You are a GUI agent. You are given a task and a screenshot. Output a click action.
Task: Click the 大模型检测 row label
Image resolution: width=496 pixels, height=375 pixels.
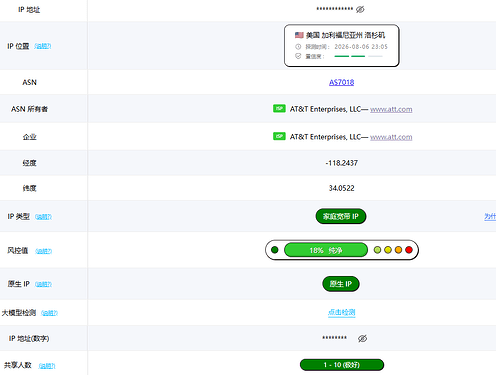tap(19, 313)
